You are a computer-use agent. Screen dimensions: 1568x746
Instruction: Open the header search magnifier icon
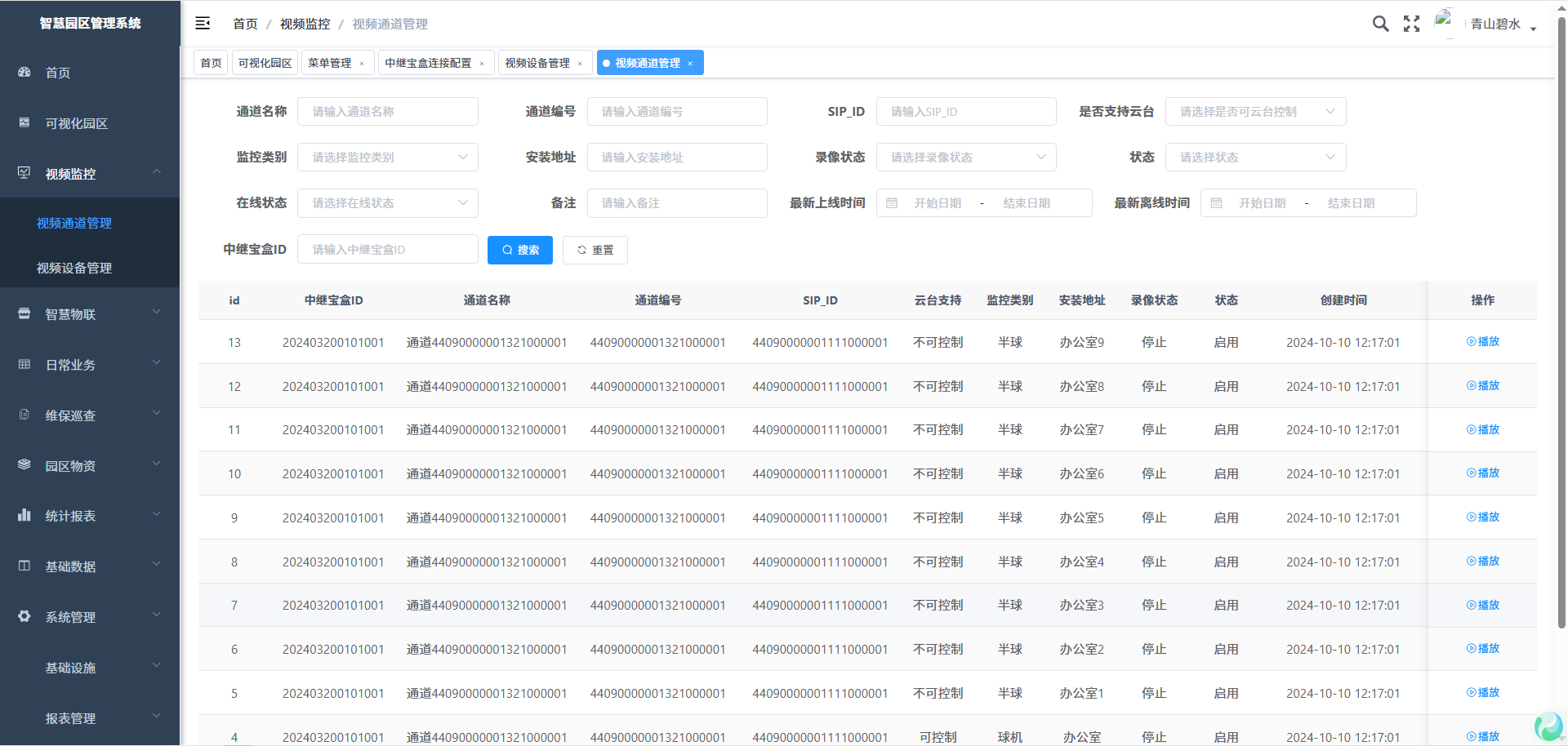coord(1380,24)
